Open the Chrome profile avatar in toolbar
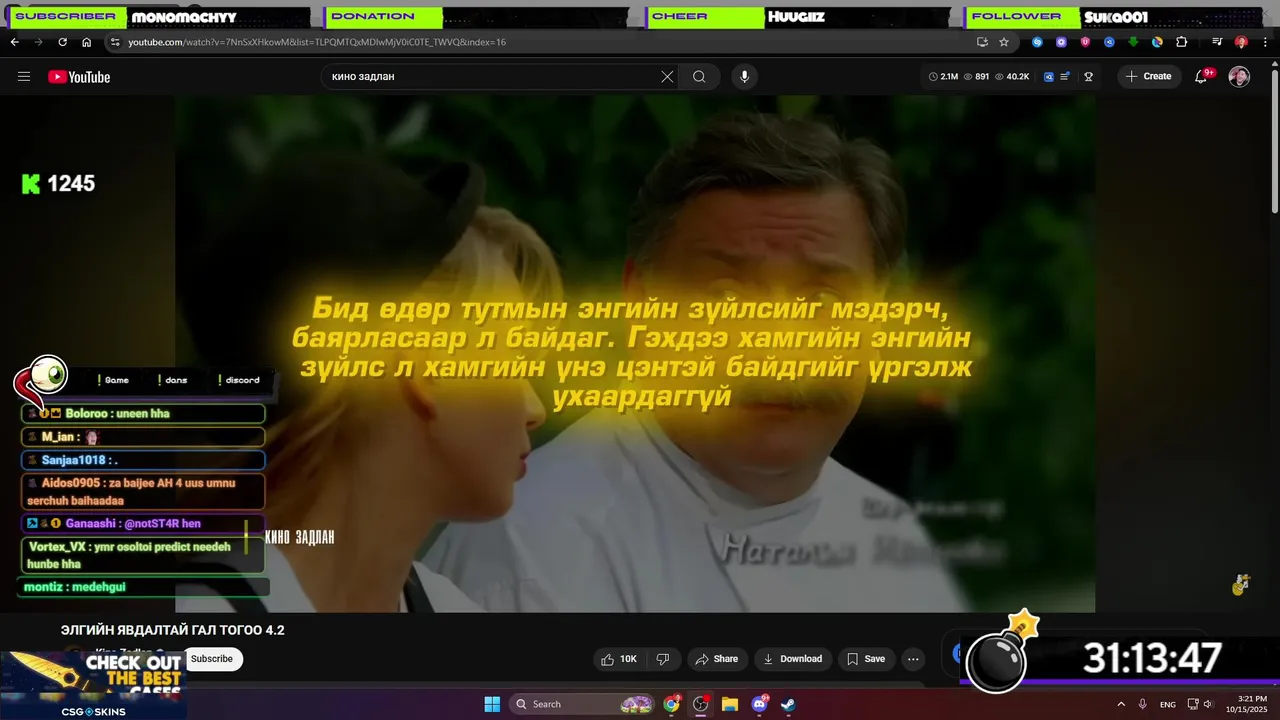 coord(1241,42)
